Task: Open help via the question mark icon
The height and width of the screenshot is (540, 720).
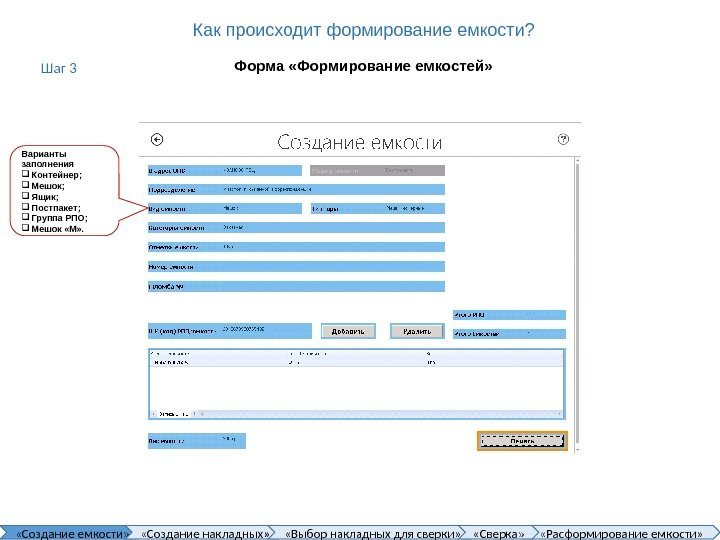Action: click(x=563, y=139)
